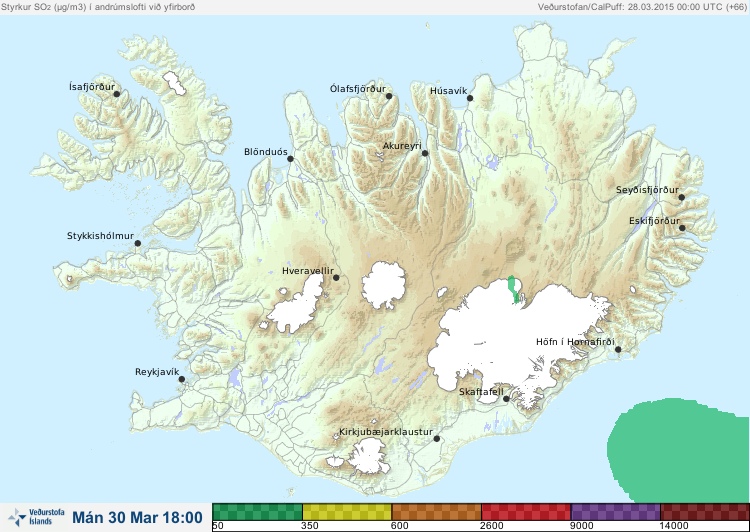Click the 'Ísafjörður' label text

pos(92,87)
